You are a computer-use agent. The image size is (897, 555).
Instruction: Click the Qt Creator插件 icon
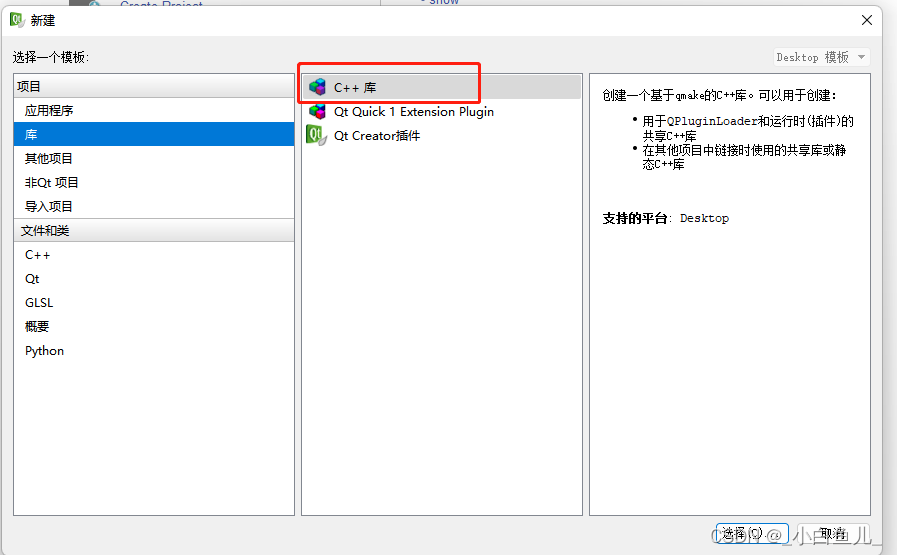[317, 135]
